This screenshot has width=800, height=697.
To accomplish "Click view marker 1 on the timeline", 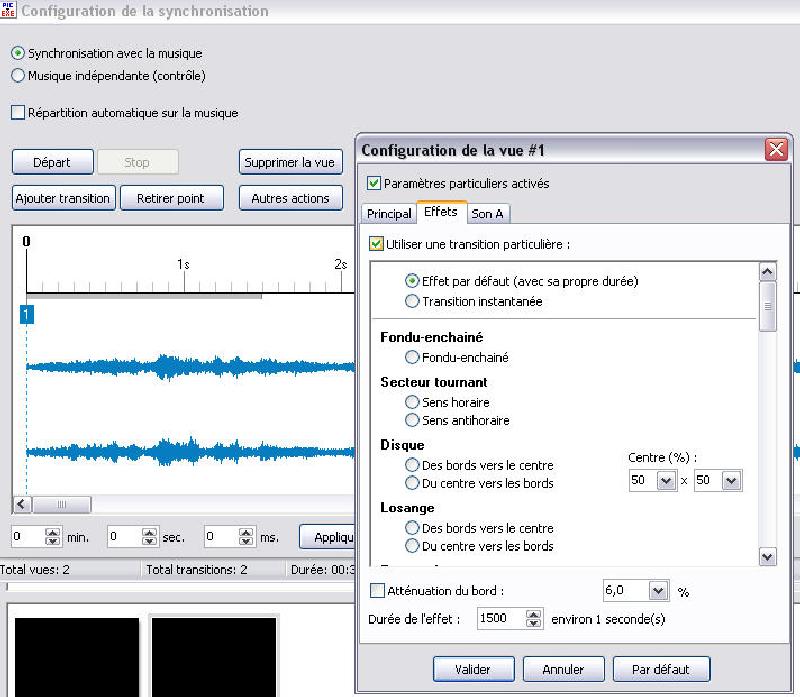I will point(27,314).
